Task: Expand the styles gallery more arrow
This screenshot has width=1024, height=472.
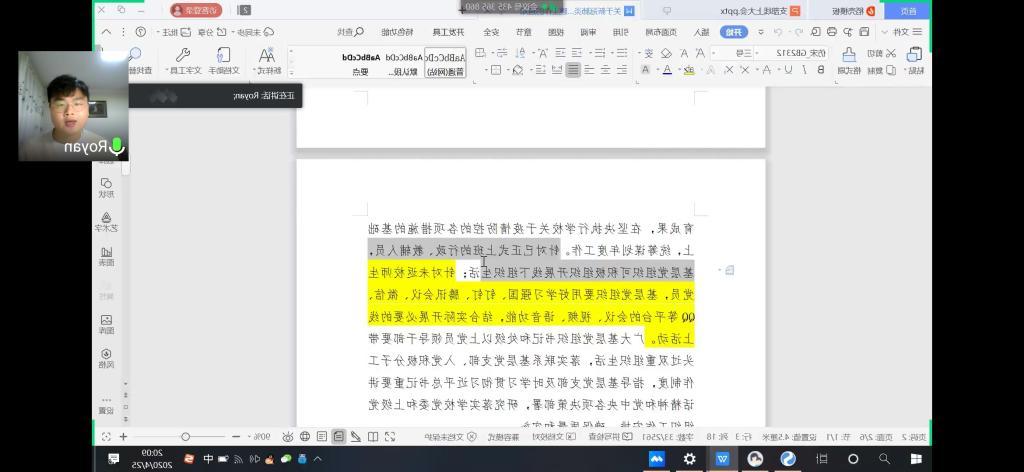Action: (x=291, y=72)
